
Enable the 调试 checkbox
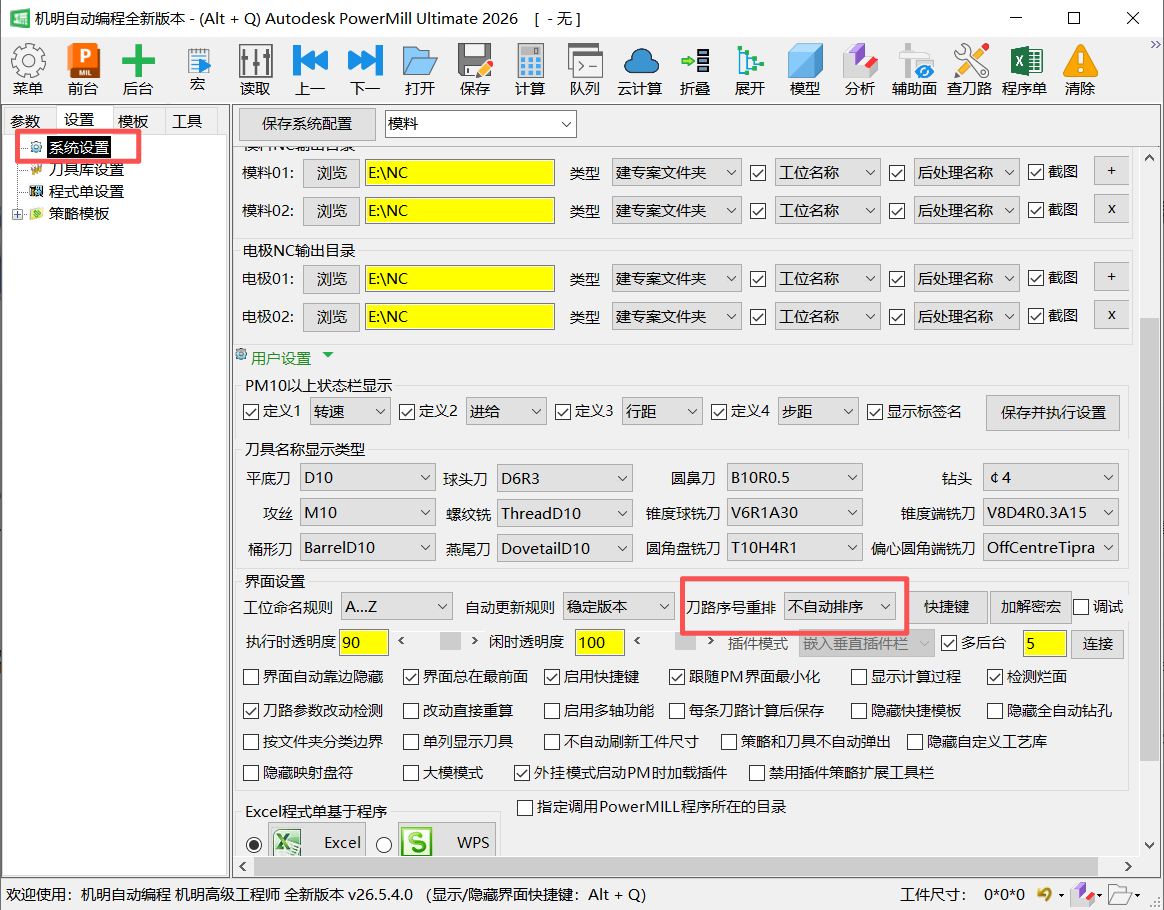[x=1081, y=606]
